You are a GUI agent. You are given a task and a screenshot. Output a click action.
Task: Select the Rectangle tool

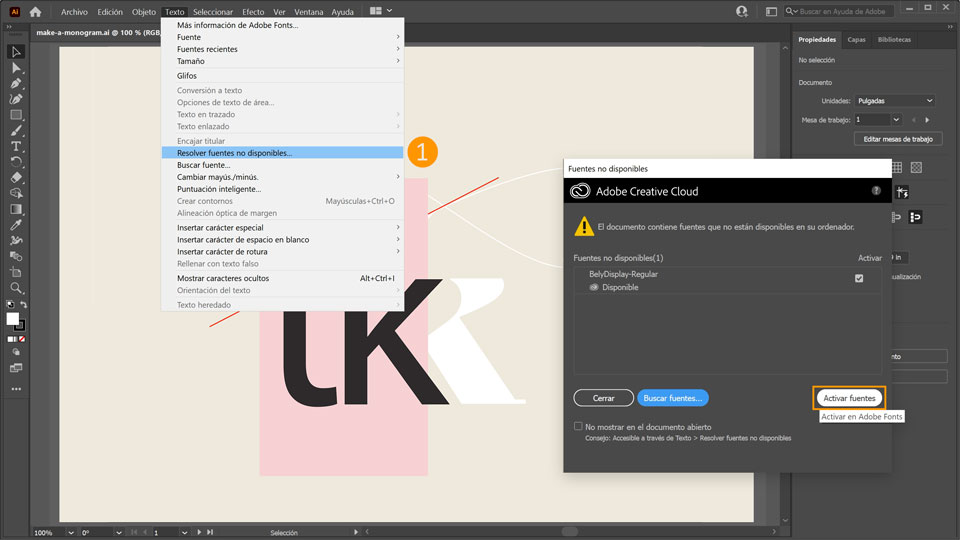click(x=17, y=115)
